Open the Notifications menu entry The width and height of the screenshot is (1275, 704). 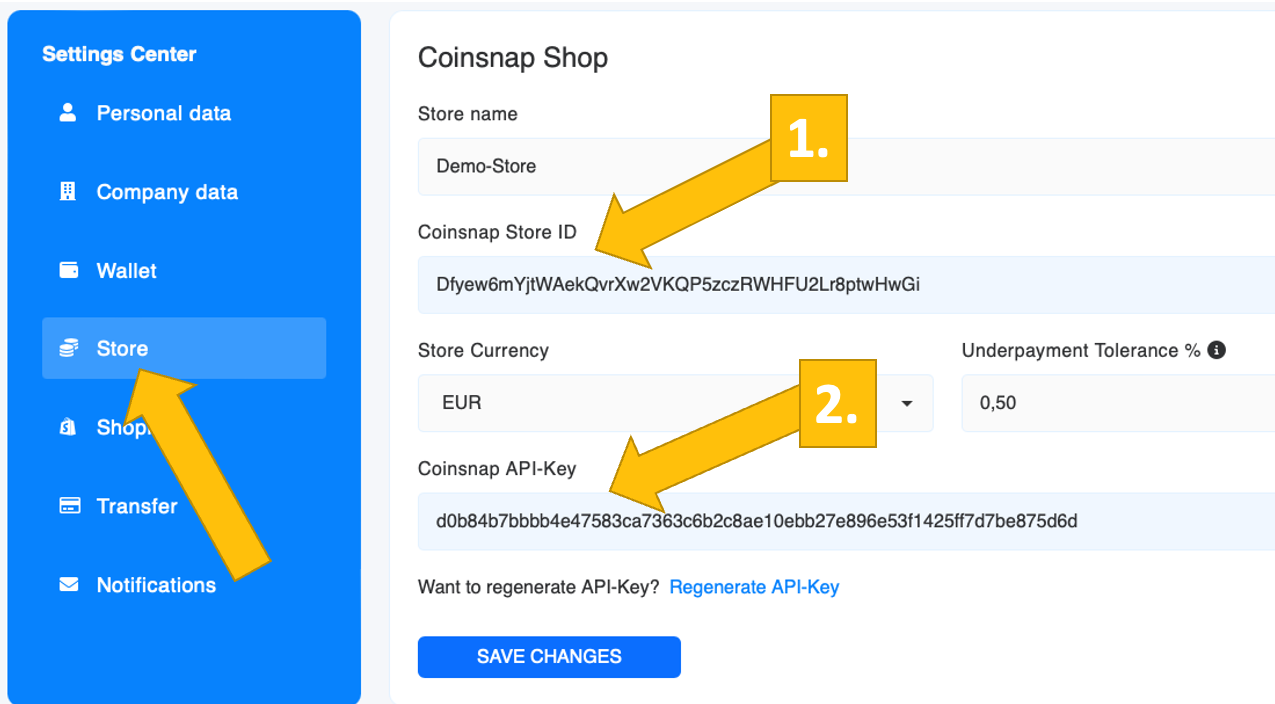156,585
